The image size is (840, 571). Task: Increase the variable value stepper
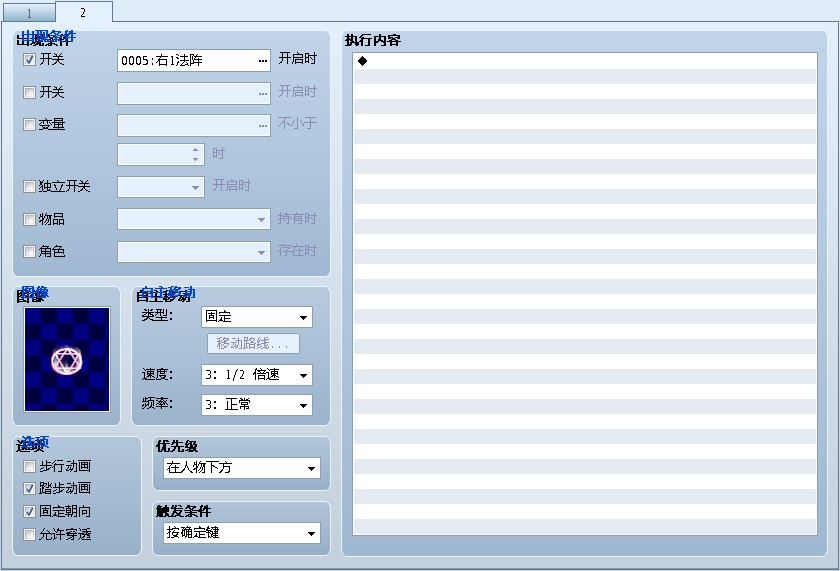click(x=196, y=150)
